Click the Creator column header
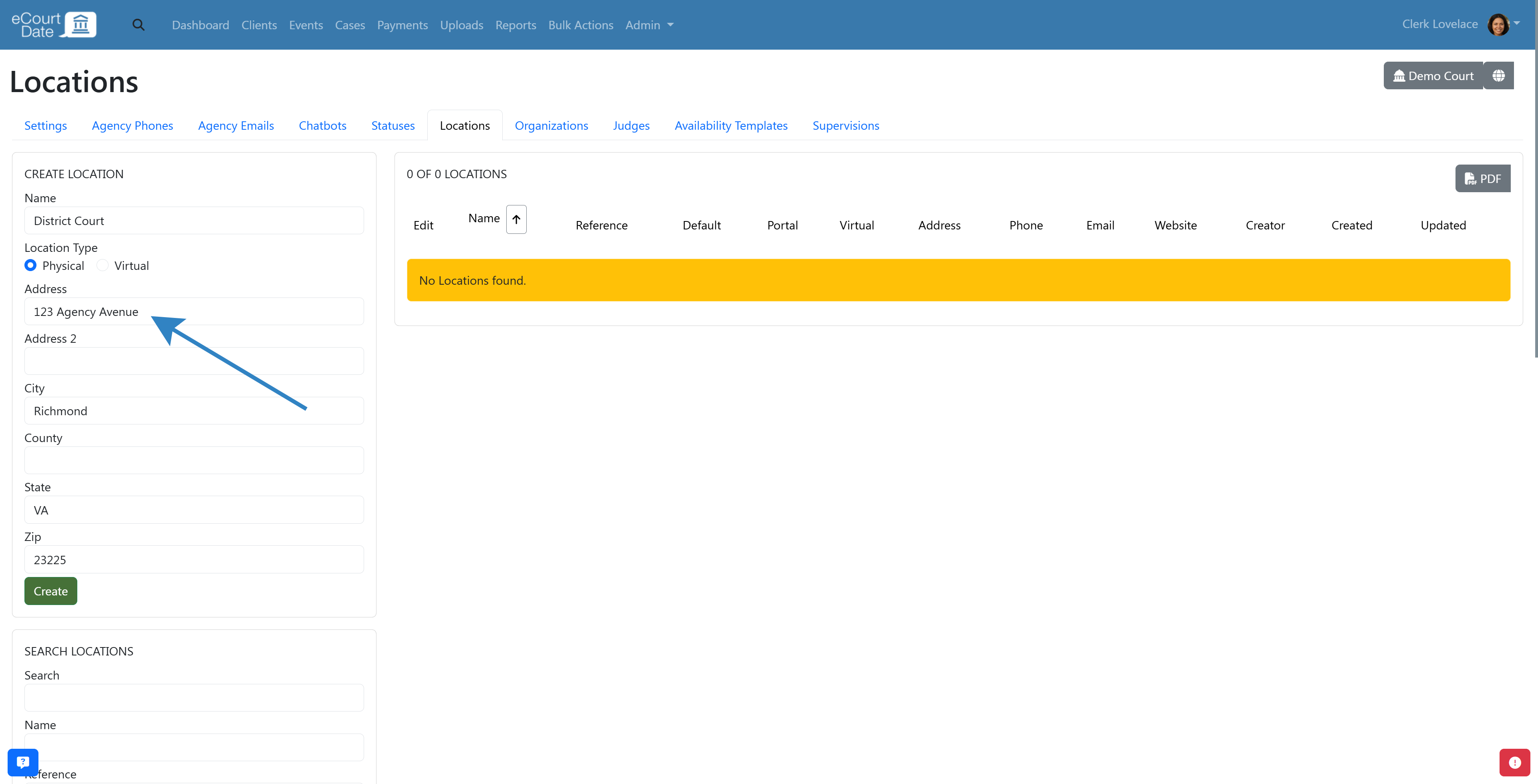The width and height of the screenshot is (1538, 784). 1265,225
